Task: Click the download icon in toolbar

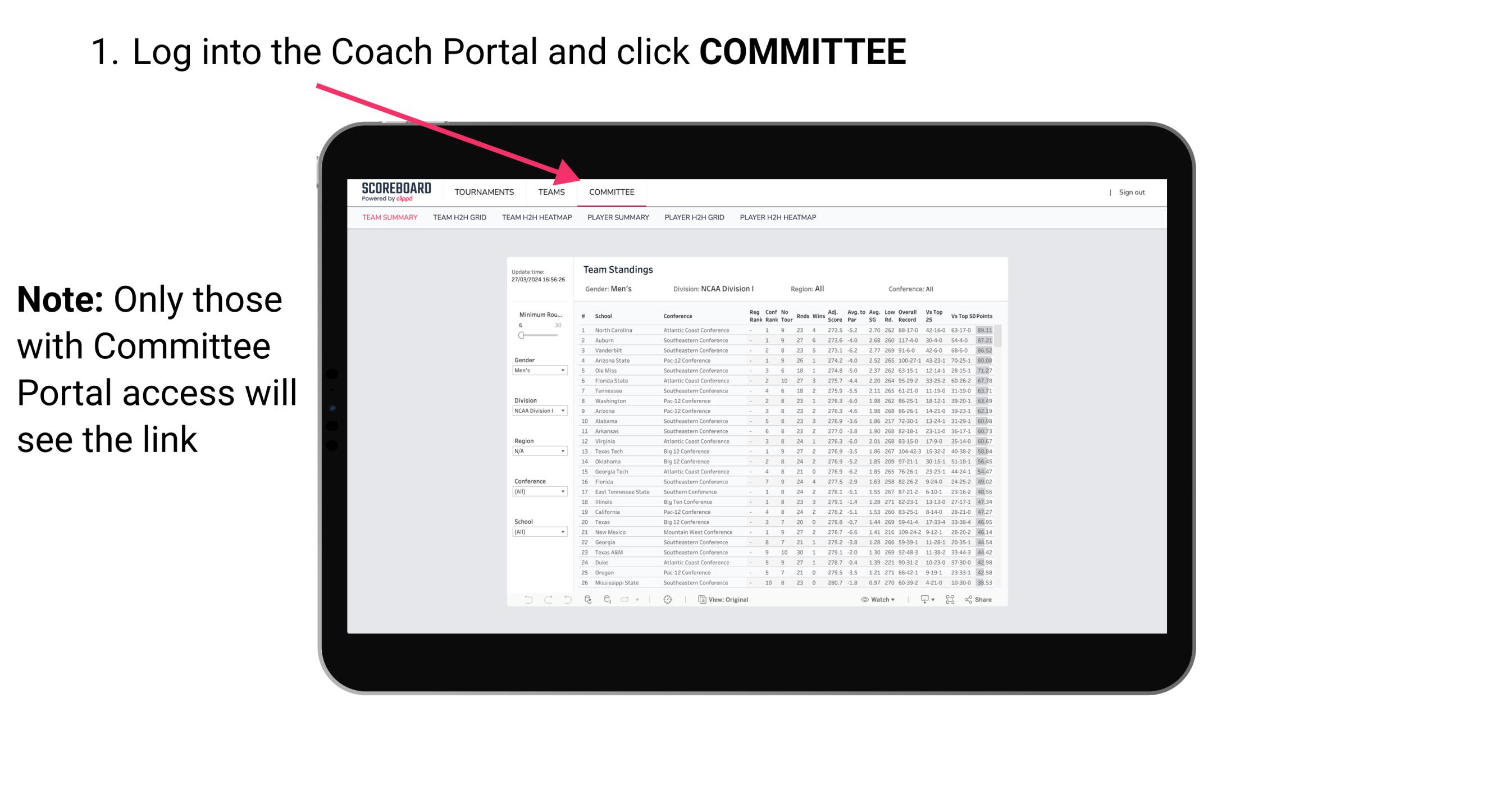Action: [x=920, y=600]
